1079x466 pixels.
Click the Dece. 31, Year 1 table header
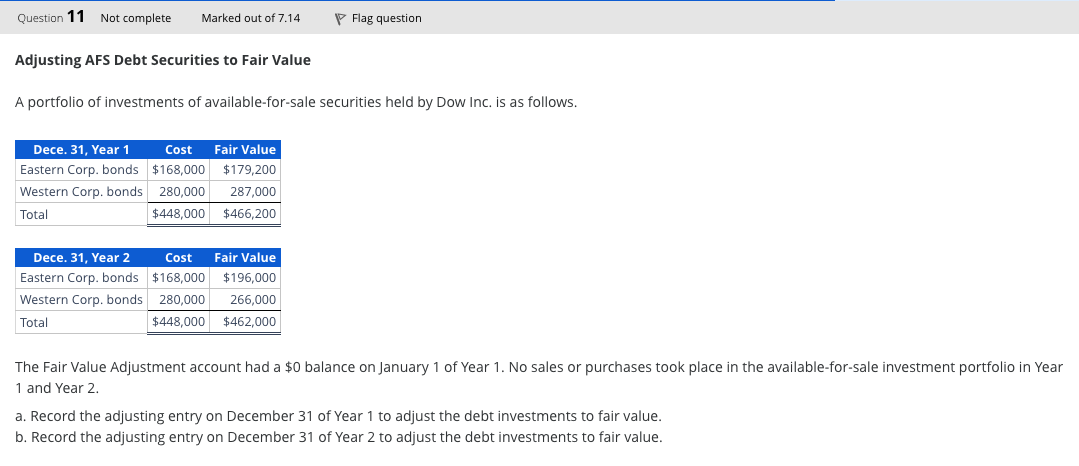pos(82,149)
